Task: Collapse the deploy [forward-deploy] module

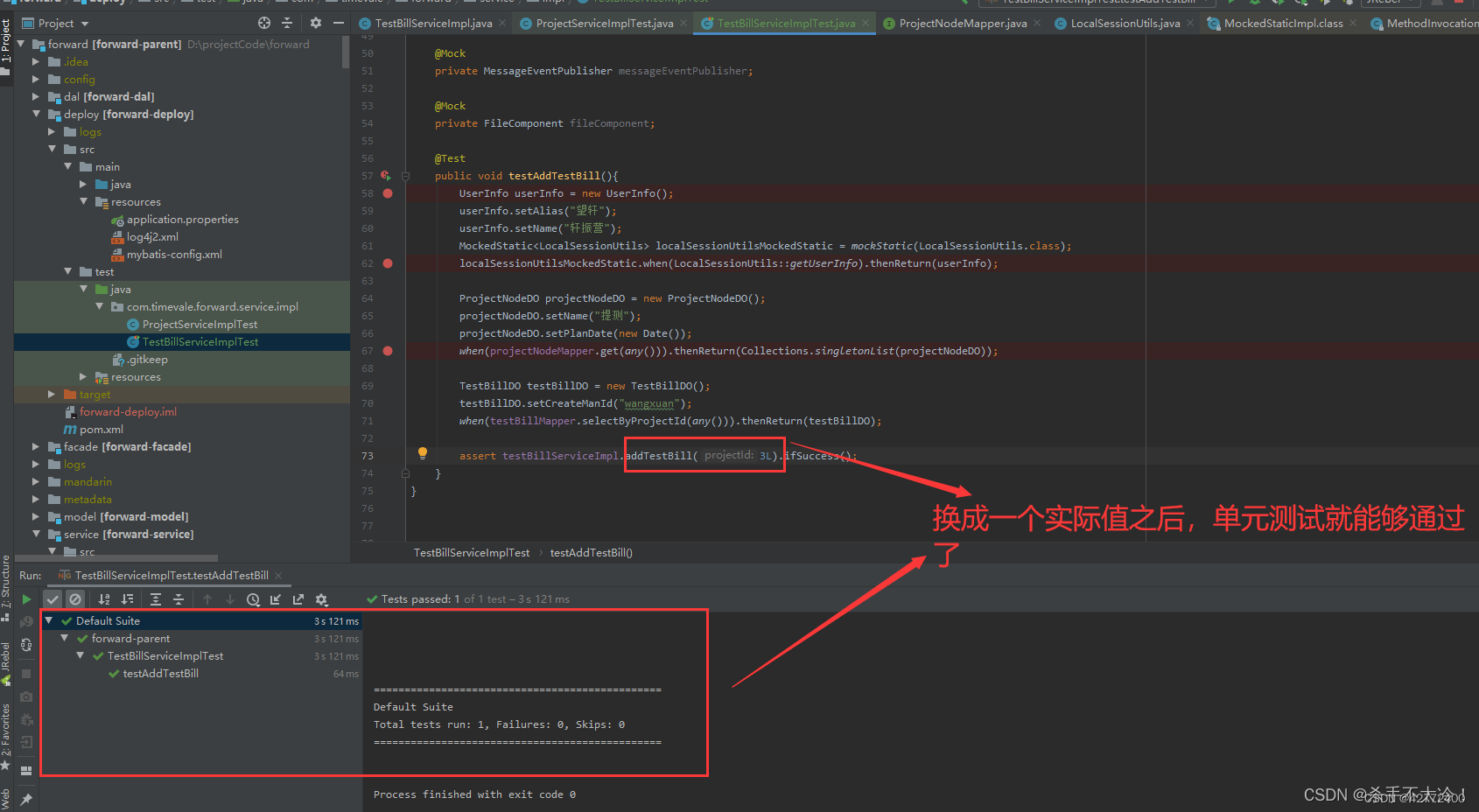Action: pyautogui.click(x=36, y=114)
